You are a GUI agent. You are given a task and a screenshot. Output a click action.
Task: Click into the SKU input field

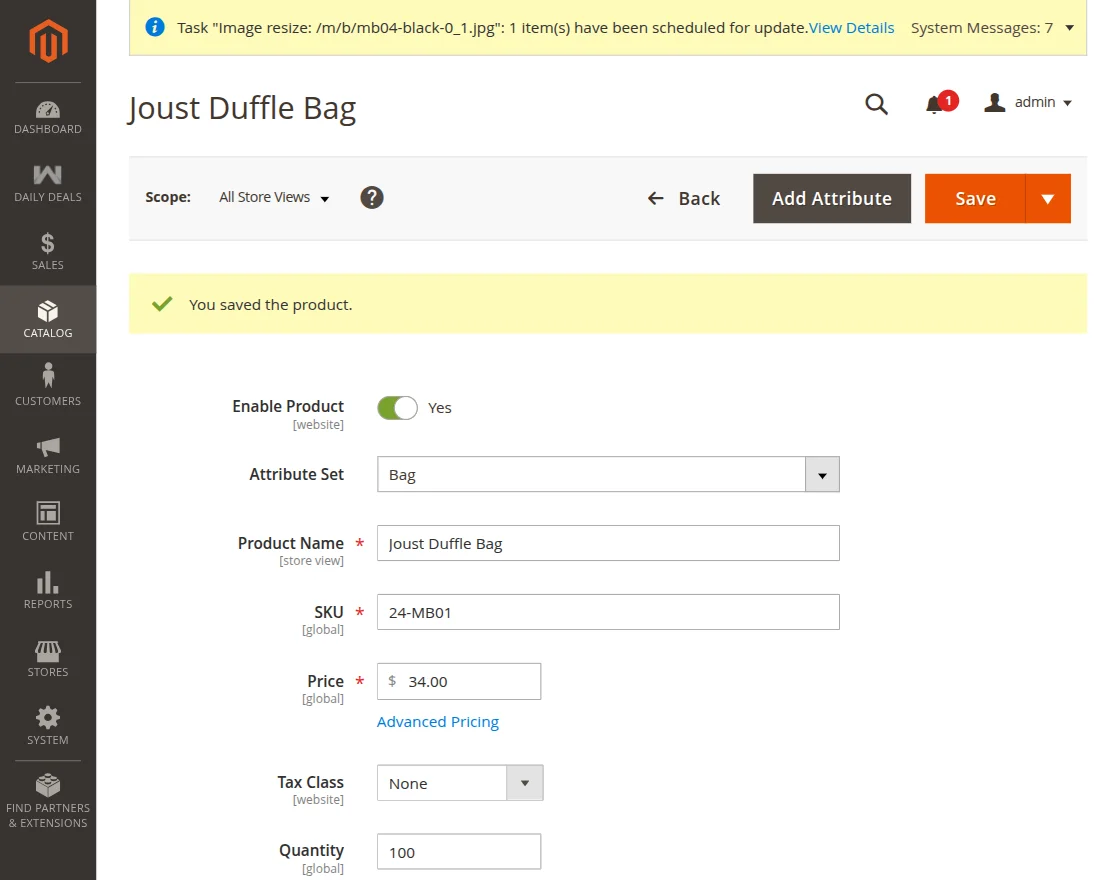click(608, 613)
